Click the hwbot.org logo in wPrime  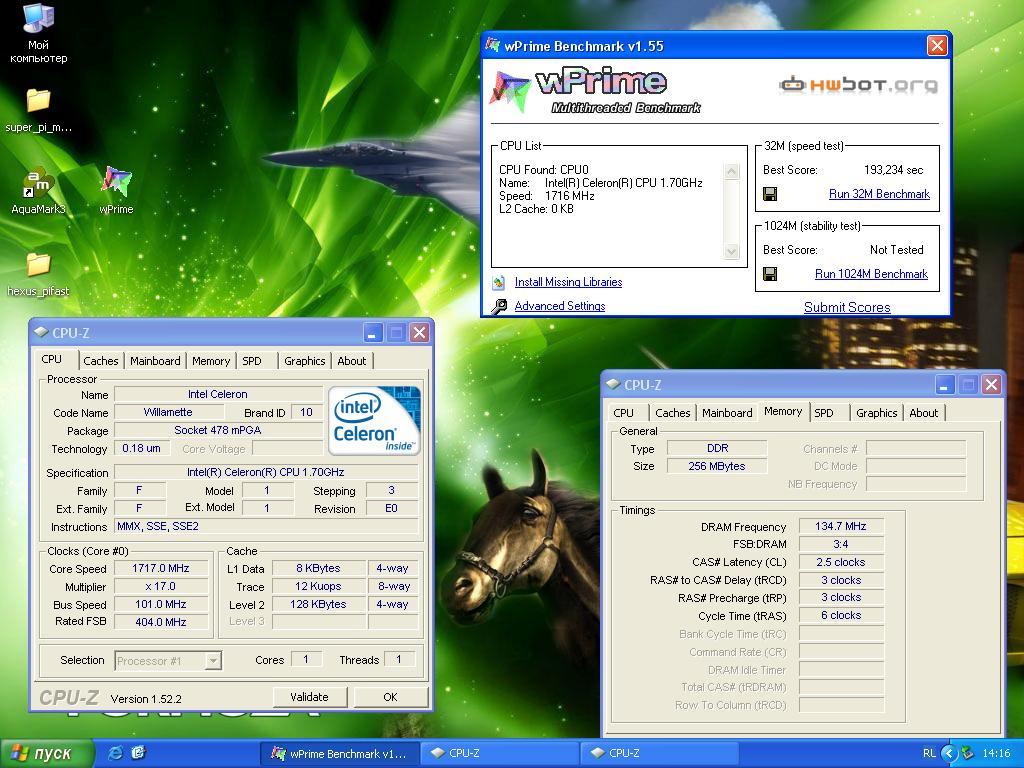(x=859, y=85)
